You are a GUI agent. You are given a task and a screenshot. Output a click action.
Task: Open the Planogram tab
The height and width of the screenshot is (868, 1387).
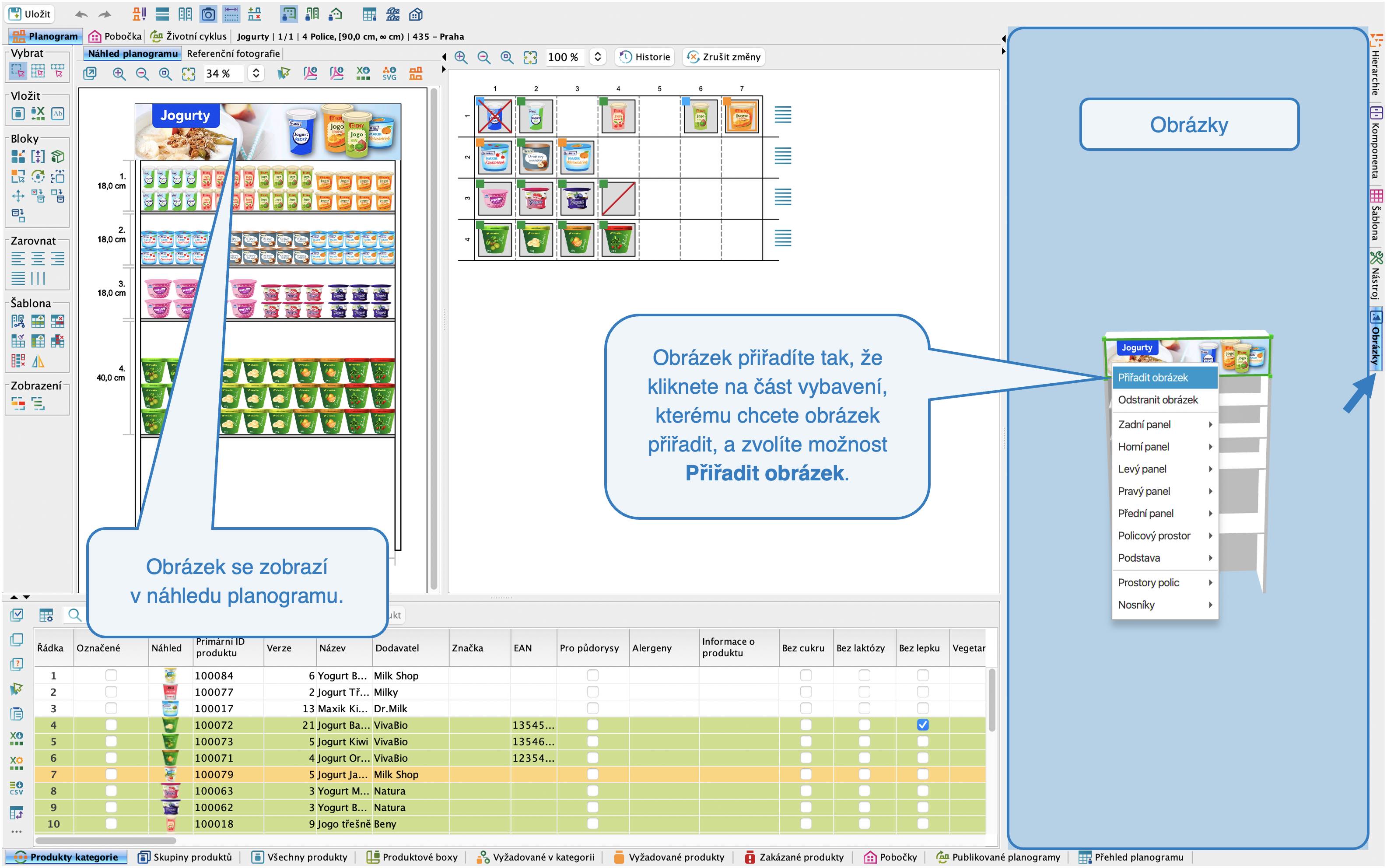tap(45, 36)
